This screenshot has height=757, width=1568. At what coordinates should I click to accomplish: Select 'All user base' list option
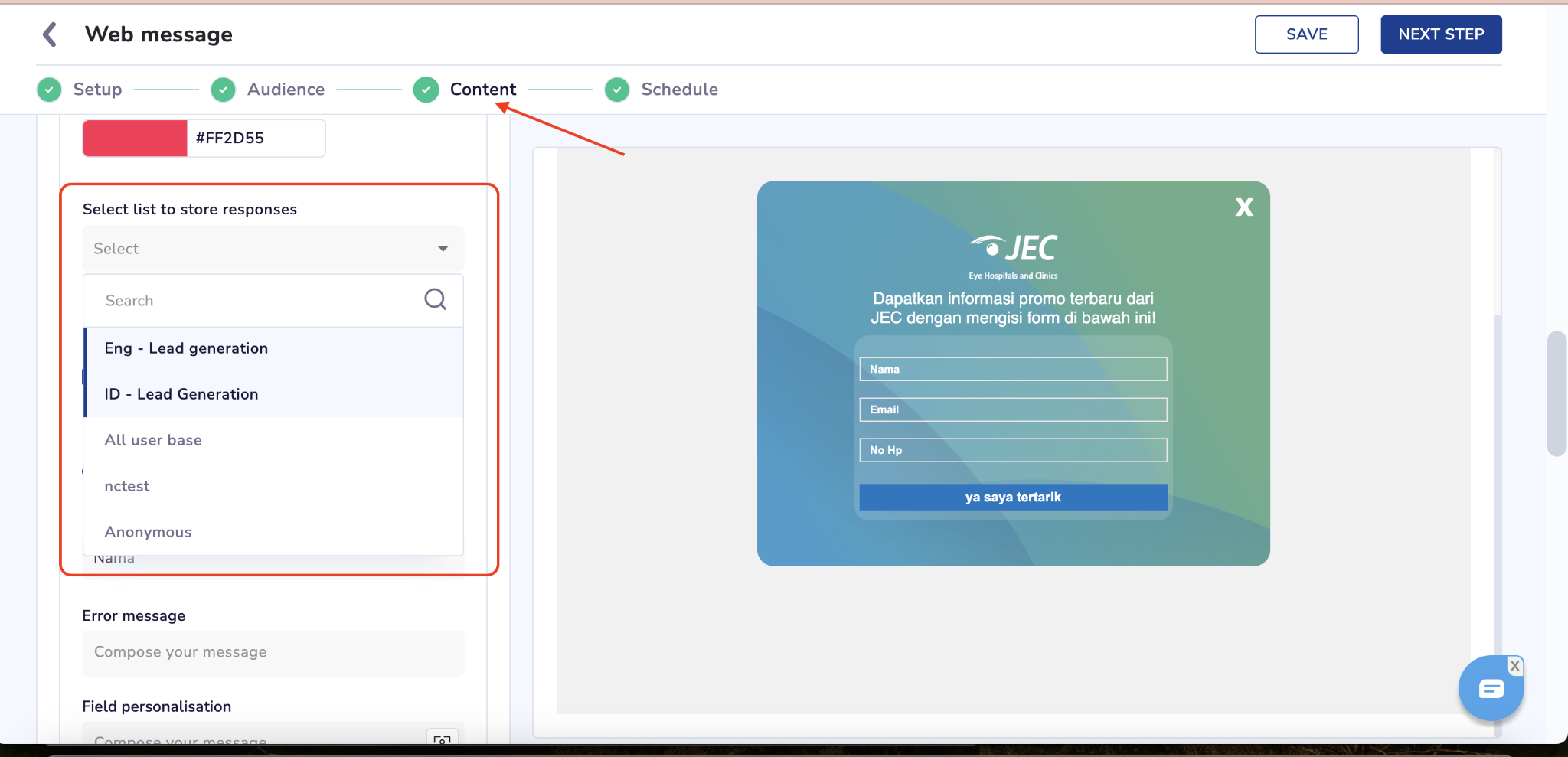point(273,440)
